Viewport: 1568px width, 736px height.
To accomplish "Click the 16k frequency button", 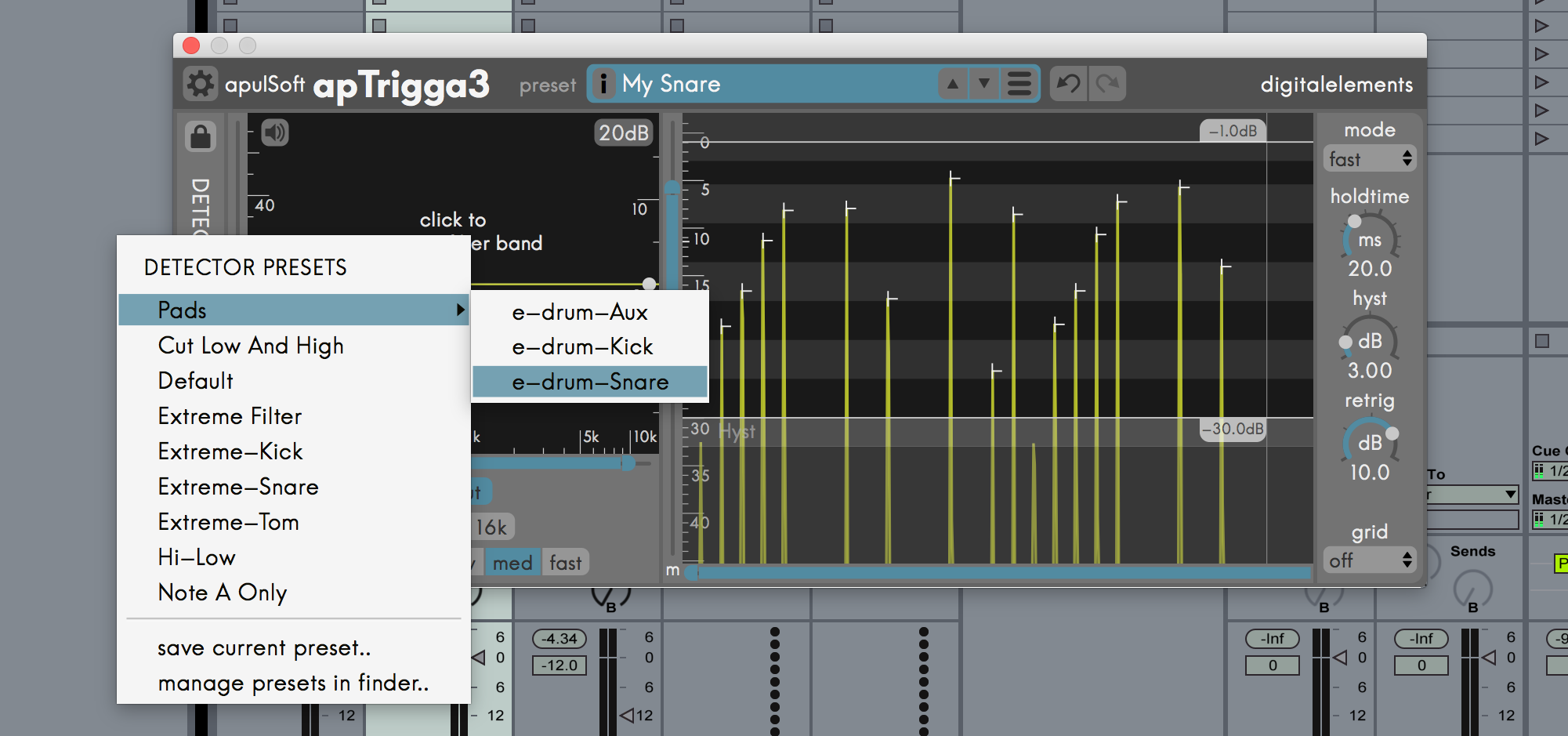I will point(493,527).
